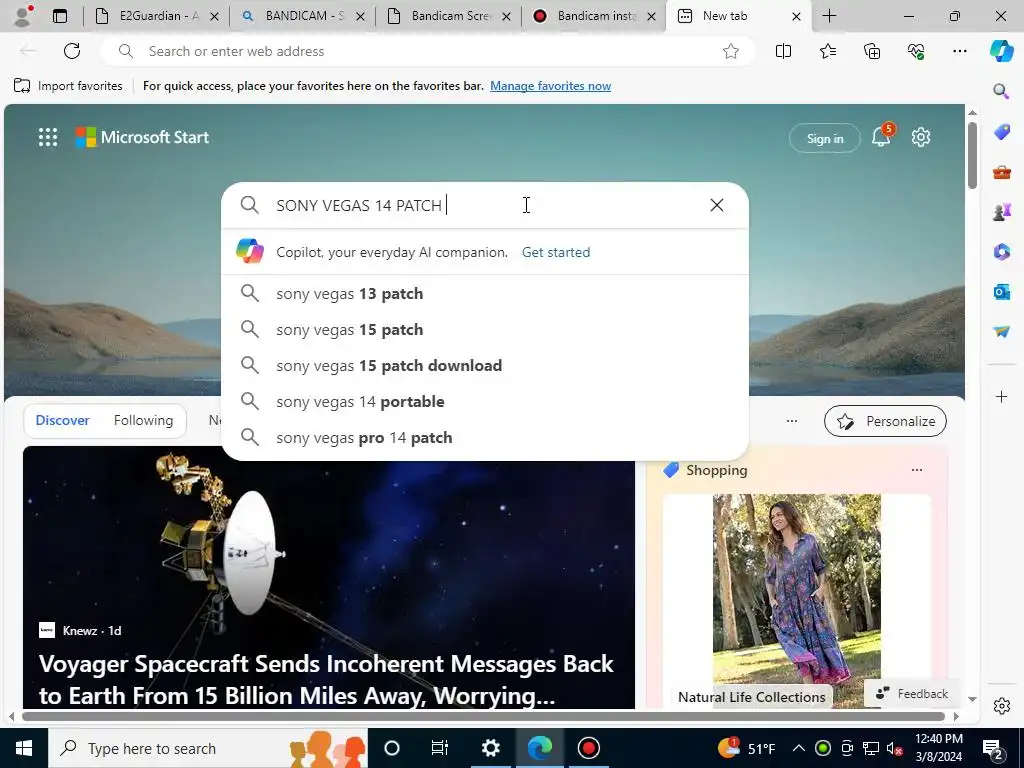
Task: Focus the address bar field
Action: click(x=428, y=51)
